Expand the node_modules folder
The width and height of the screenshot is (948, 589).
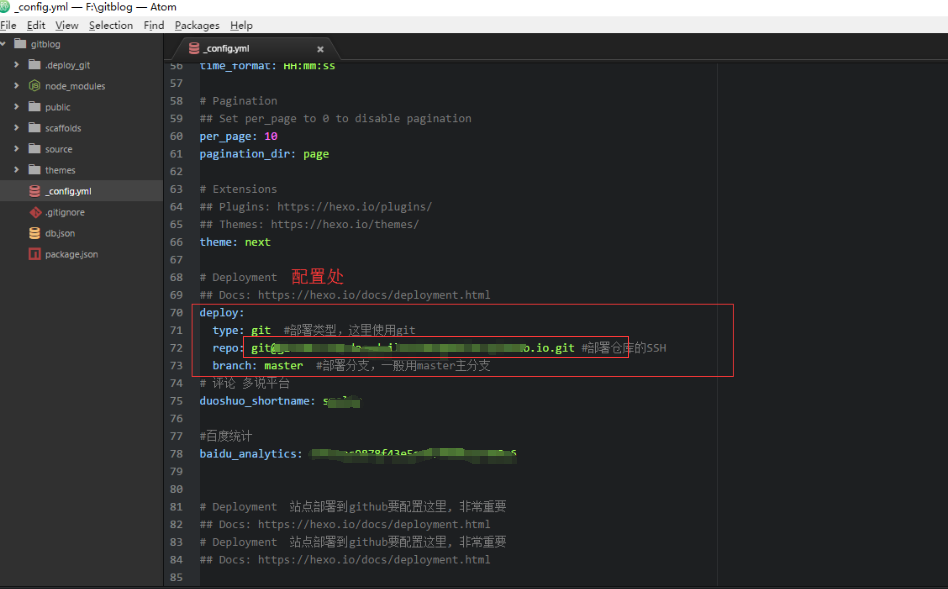tap(16, 86)
